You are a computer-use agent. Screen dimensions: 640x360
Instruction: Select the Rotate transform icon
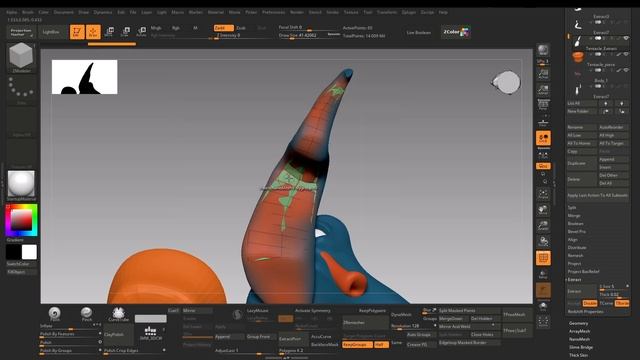pyautogui.click(x=141, y=32)
